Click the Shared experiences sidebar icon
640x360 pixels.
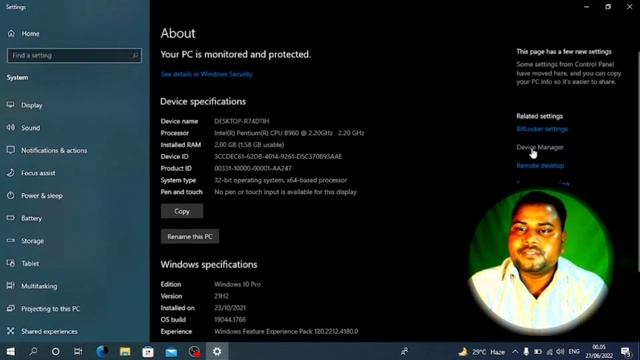11,331
